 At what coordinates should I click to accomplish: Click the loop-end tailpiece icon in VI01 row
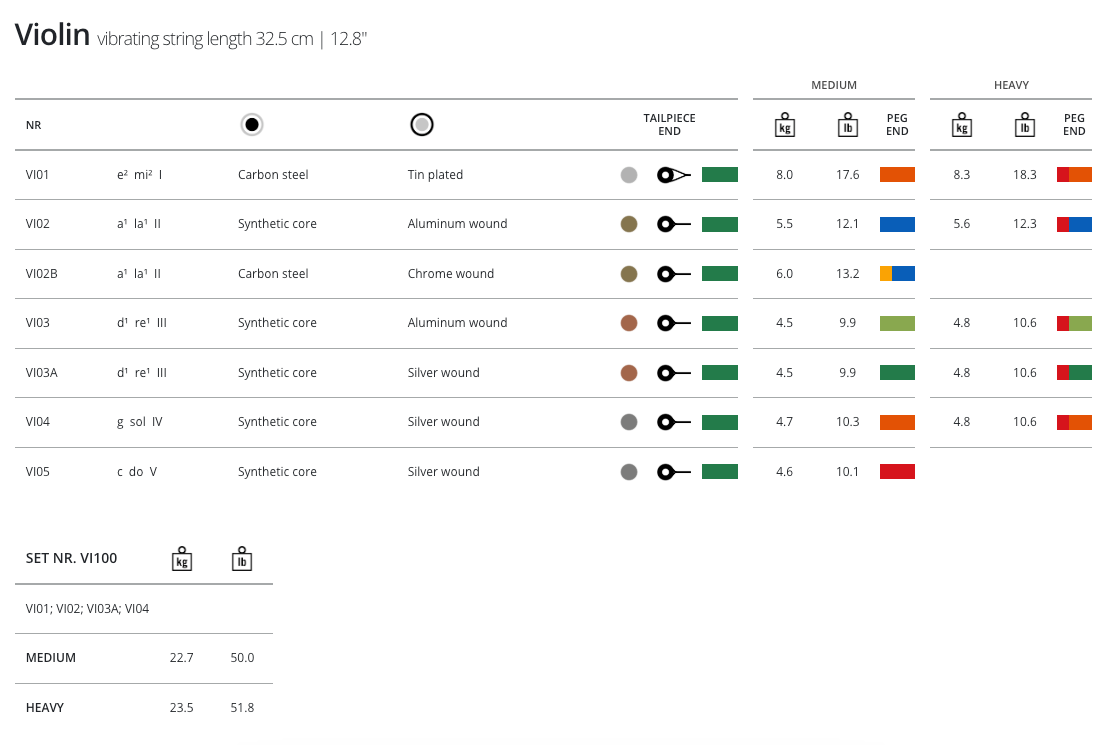(x=674, y=175)
